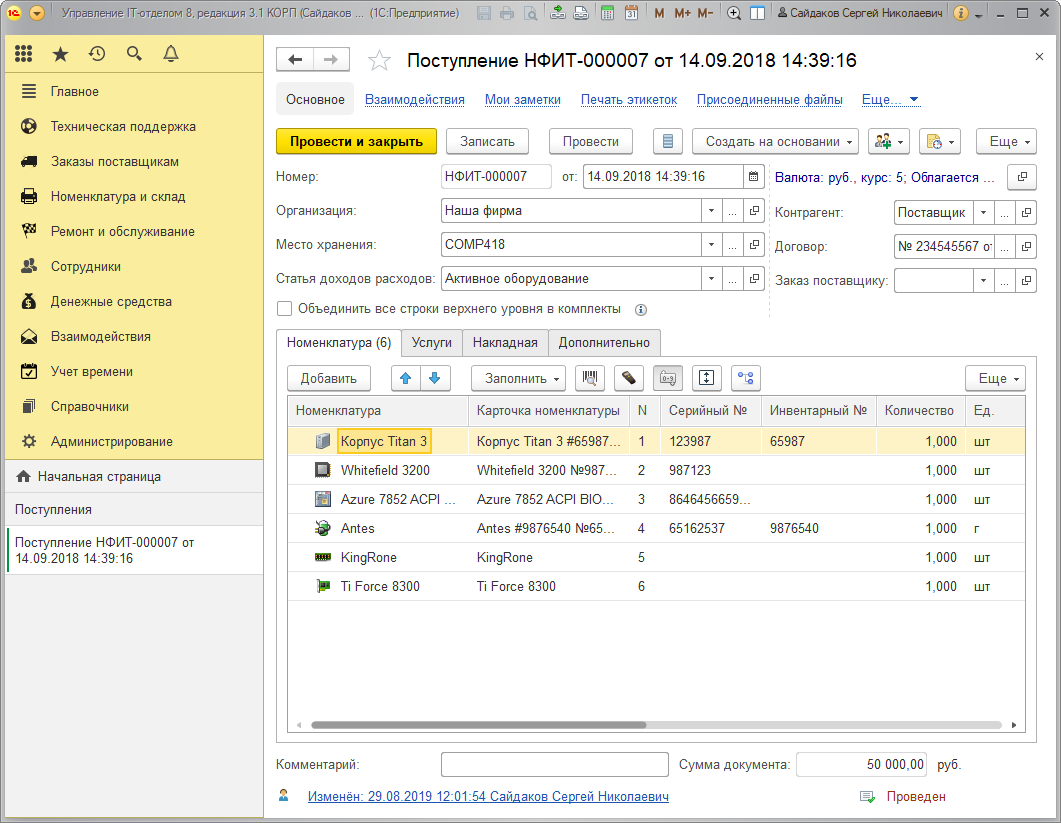Open Создать на основании dropdown

(x=775, y=141)
